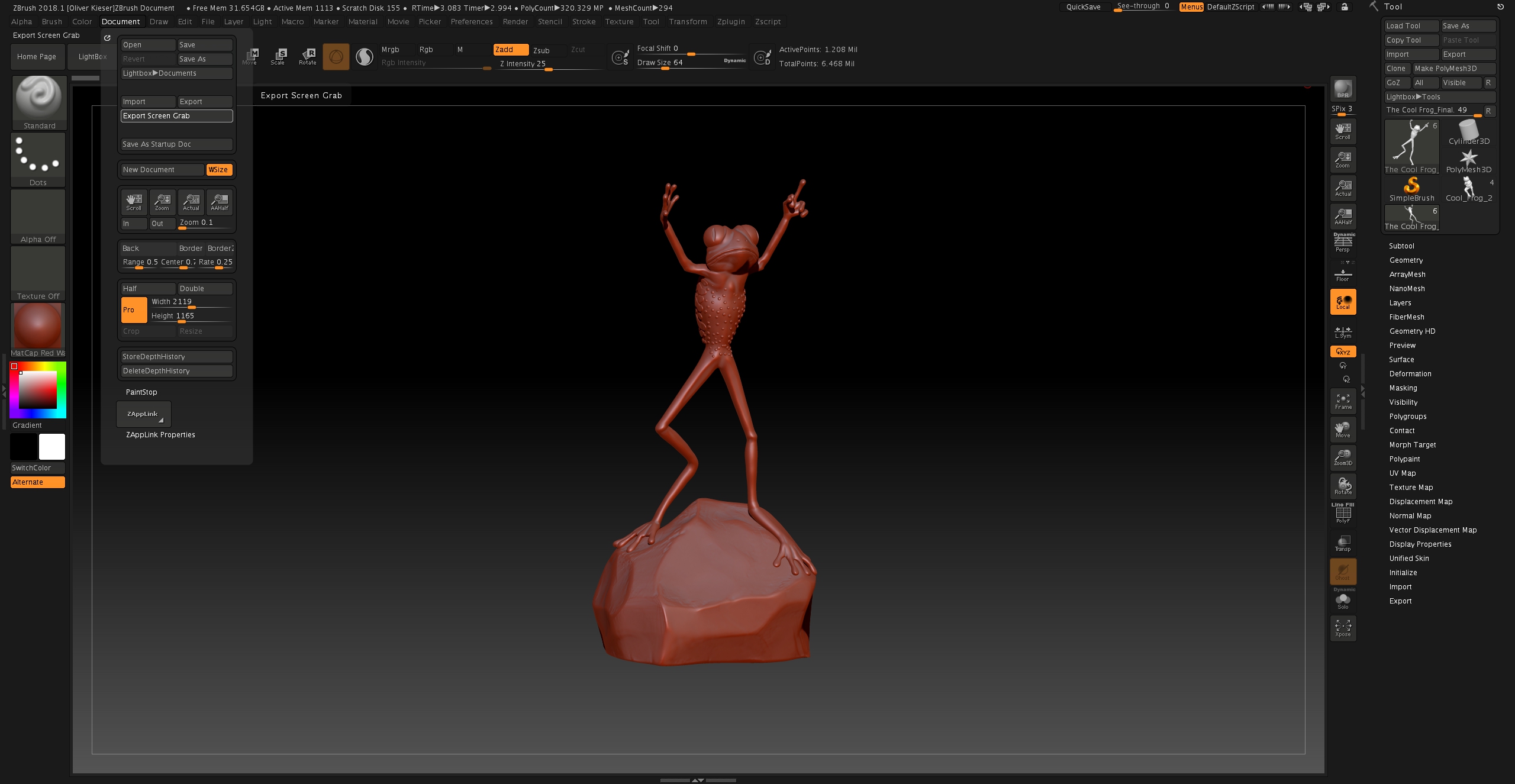Open the MatCap Red Wax material picker
The image size is (1515, 784).
[x=38, y=330]
